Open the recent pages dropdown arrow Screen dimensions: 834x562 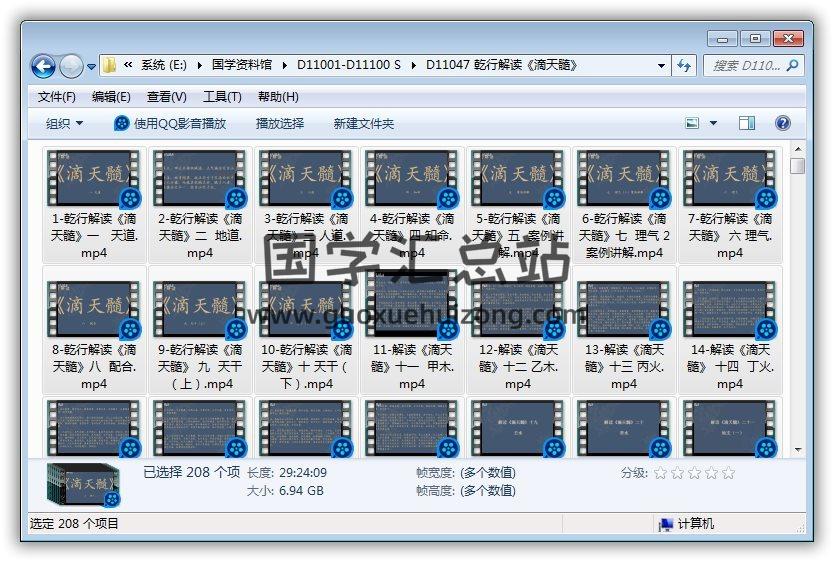[92, 67]
